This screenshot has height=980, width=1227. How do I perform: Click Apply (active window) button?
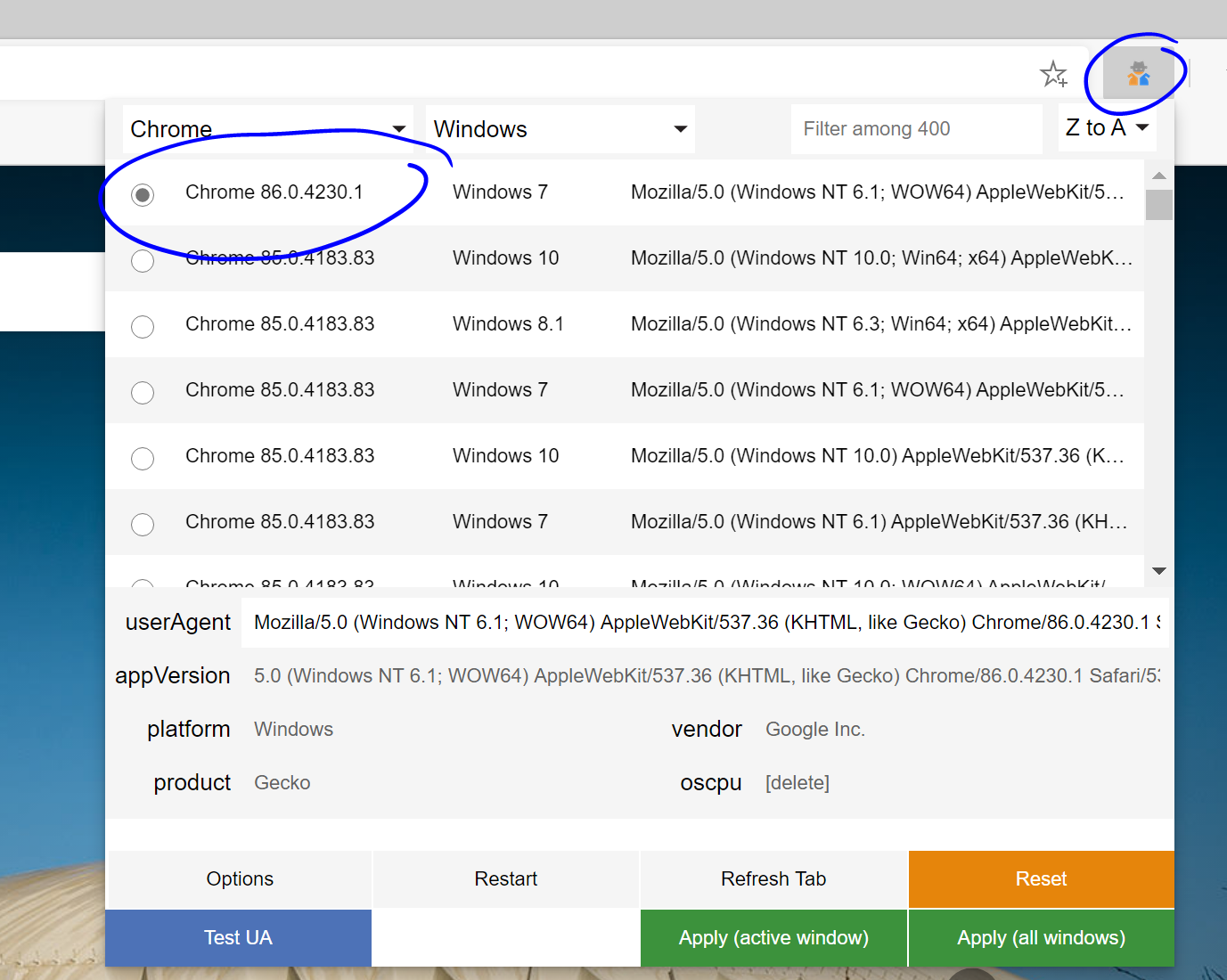pos(773,938)
